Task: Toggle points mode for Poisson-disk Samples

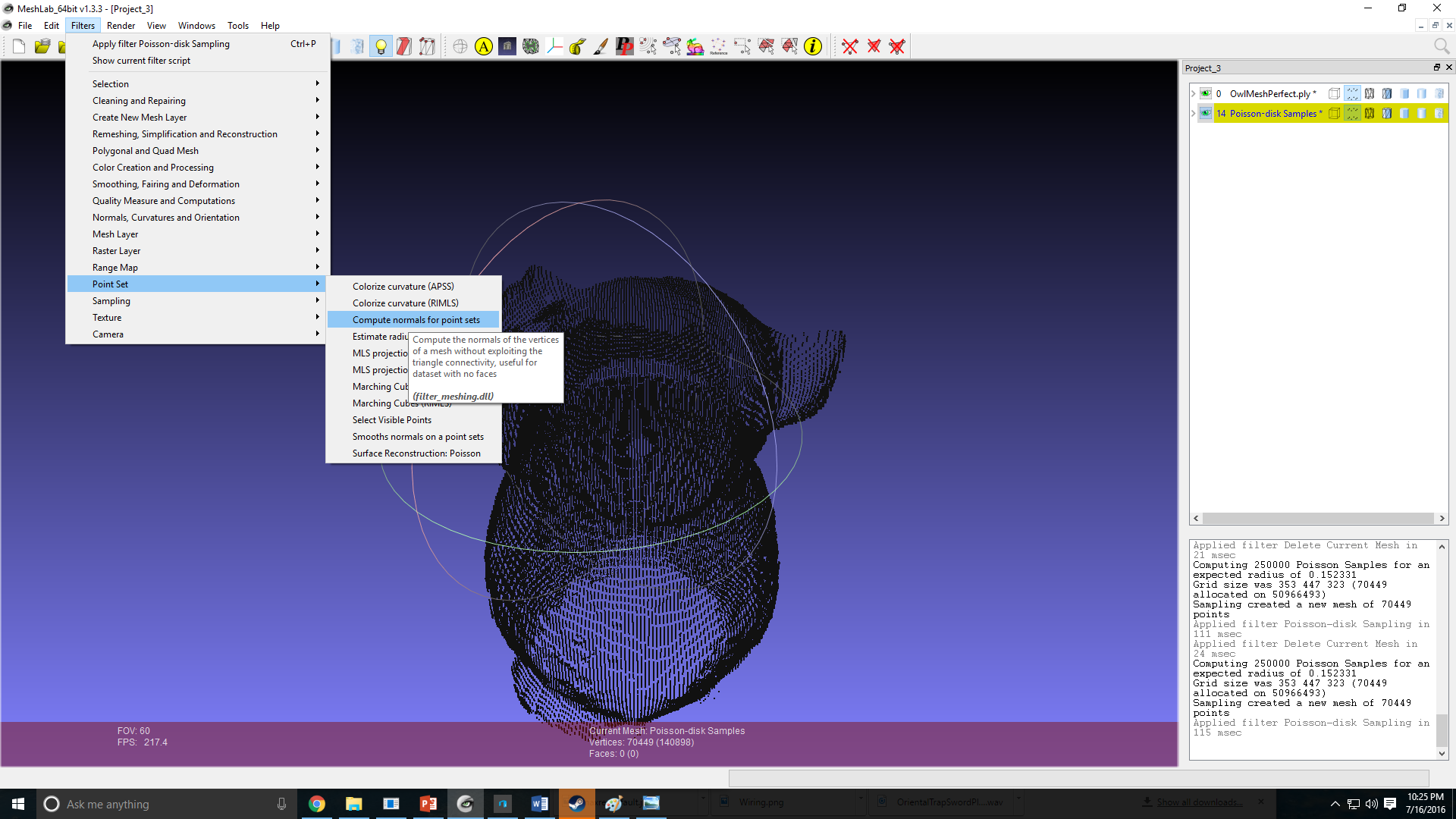Action: click(1352, 114)
